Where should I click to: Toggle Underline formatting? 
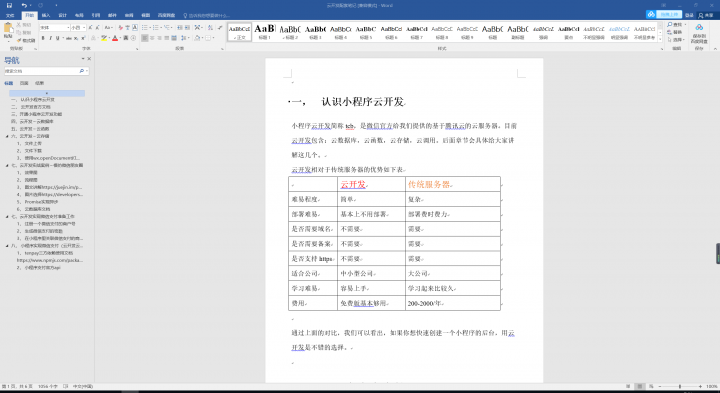pyautogui.click(x=57, y=38)
